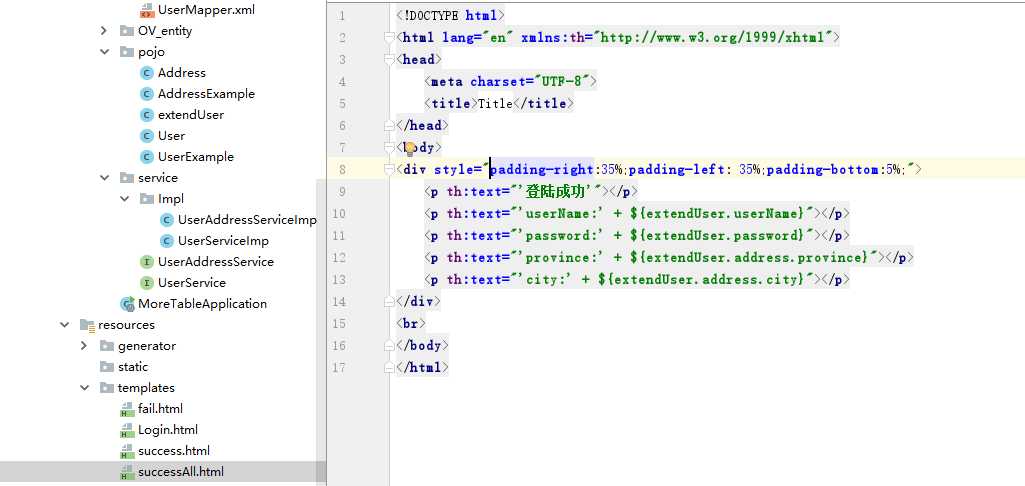
Task: Click the Impl folder icon
Action: coord(147,198)
